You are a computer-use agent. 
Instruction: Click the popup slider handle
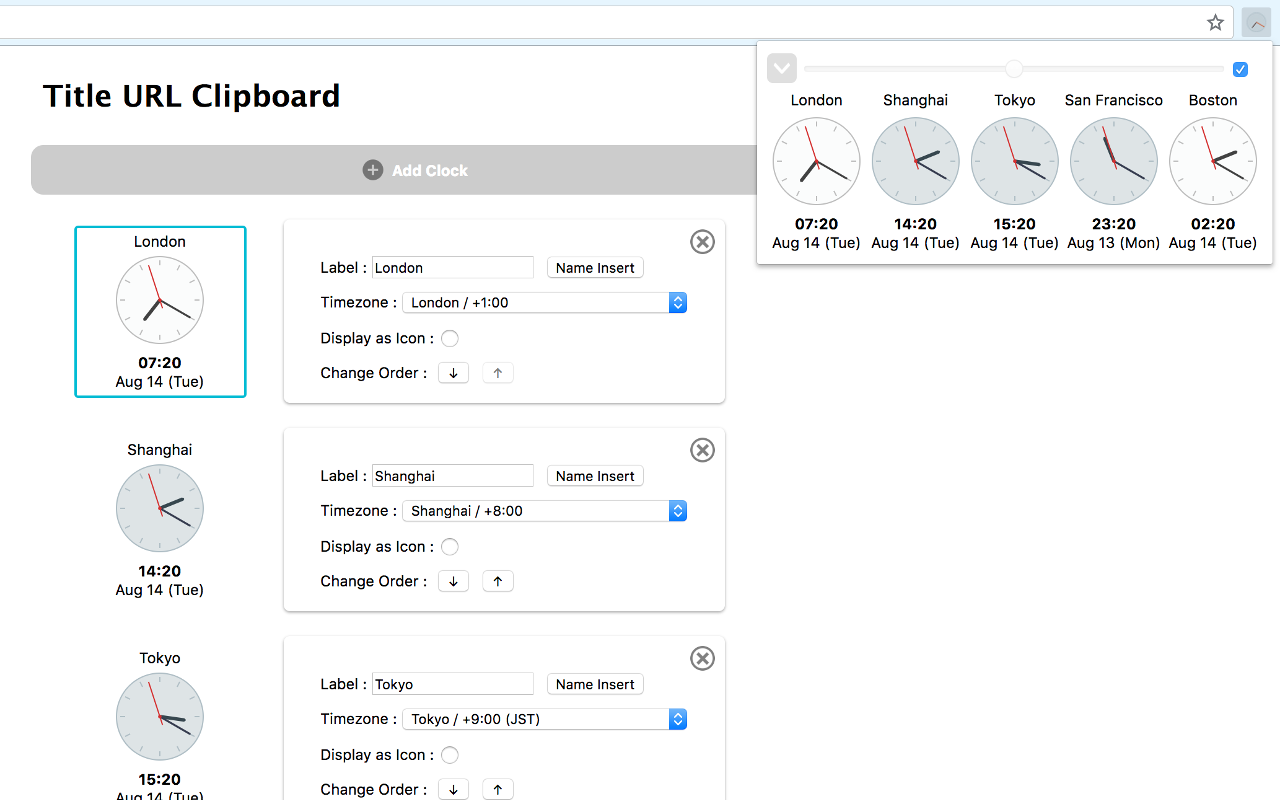point(1014,69)
